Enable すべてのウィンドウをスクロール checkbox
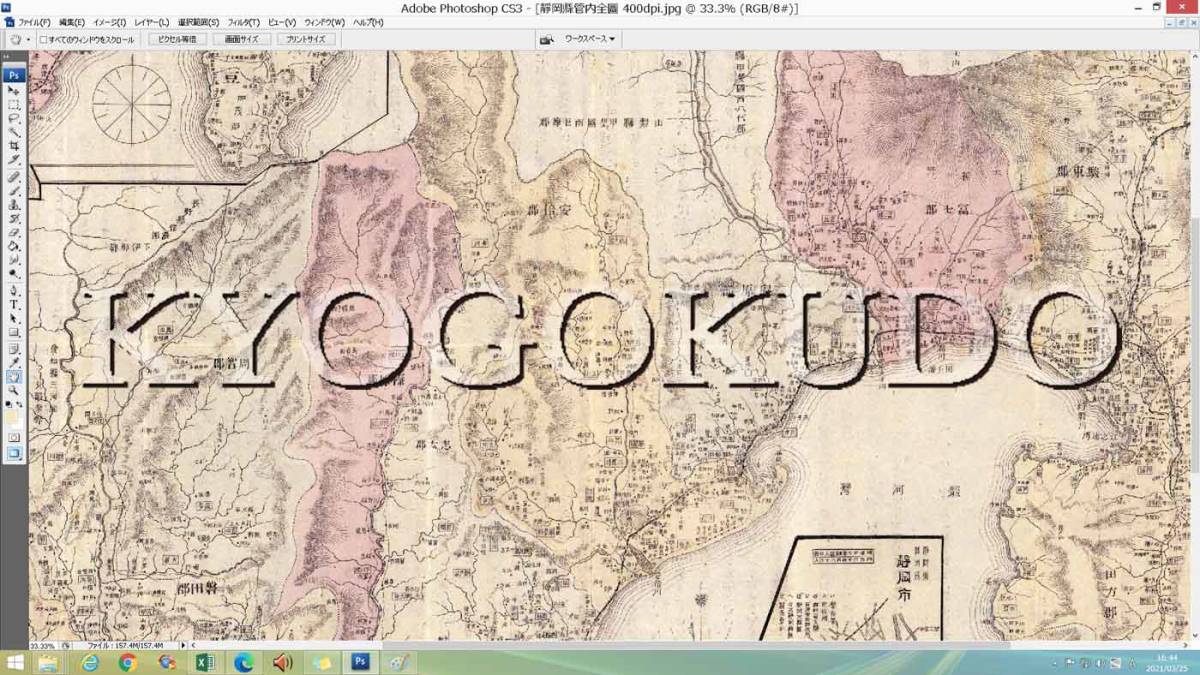1200x675 pixels. (44, 40)
